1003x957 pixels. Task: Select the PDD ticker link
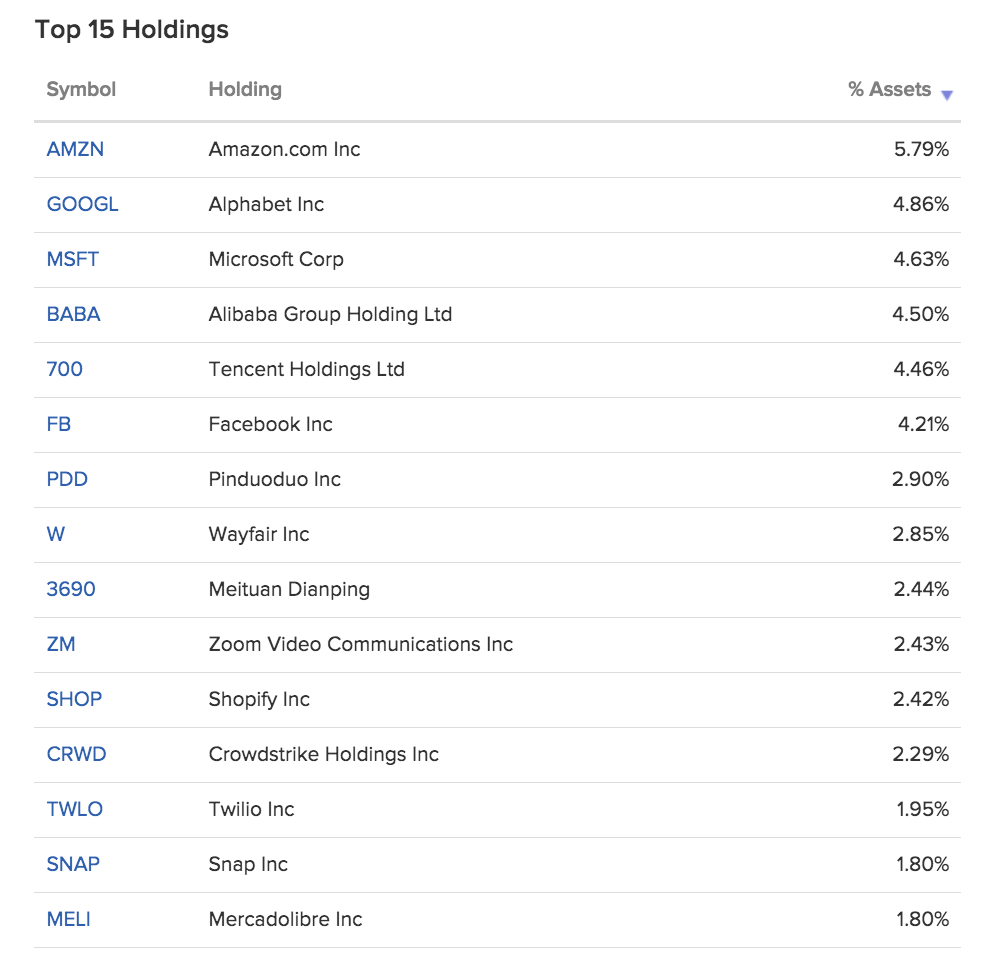click(67, 479)
